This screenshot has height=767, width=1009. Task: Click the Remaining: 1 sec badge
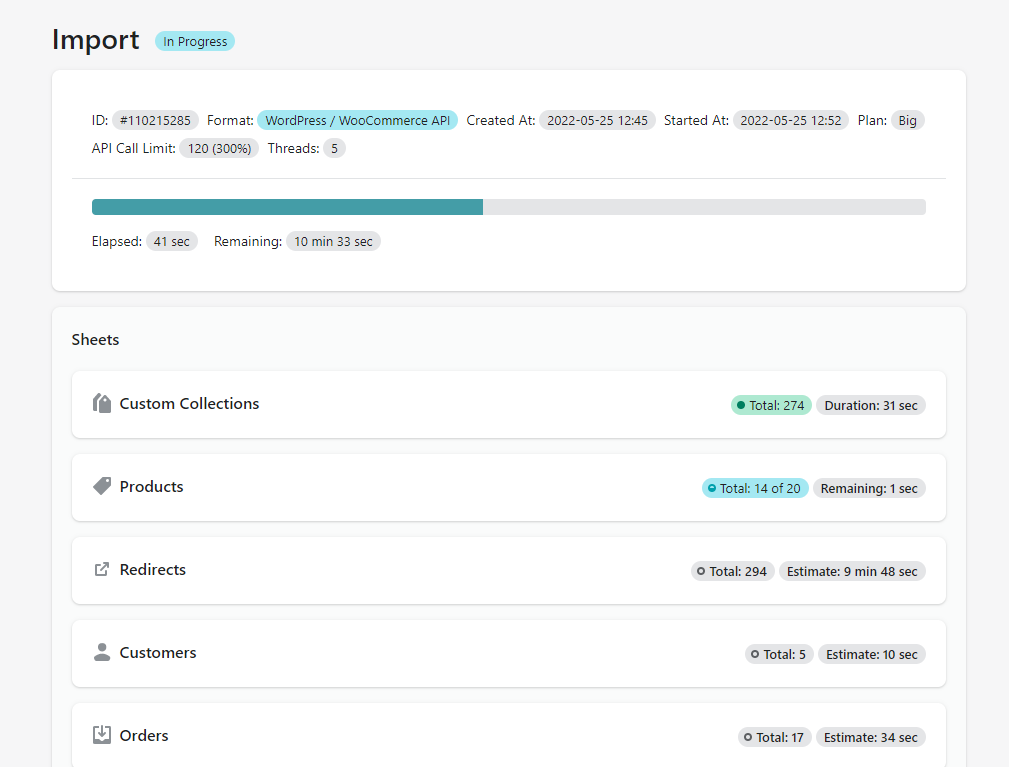(x=869, y=488)
